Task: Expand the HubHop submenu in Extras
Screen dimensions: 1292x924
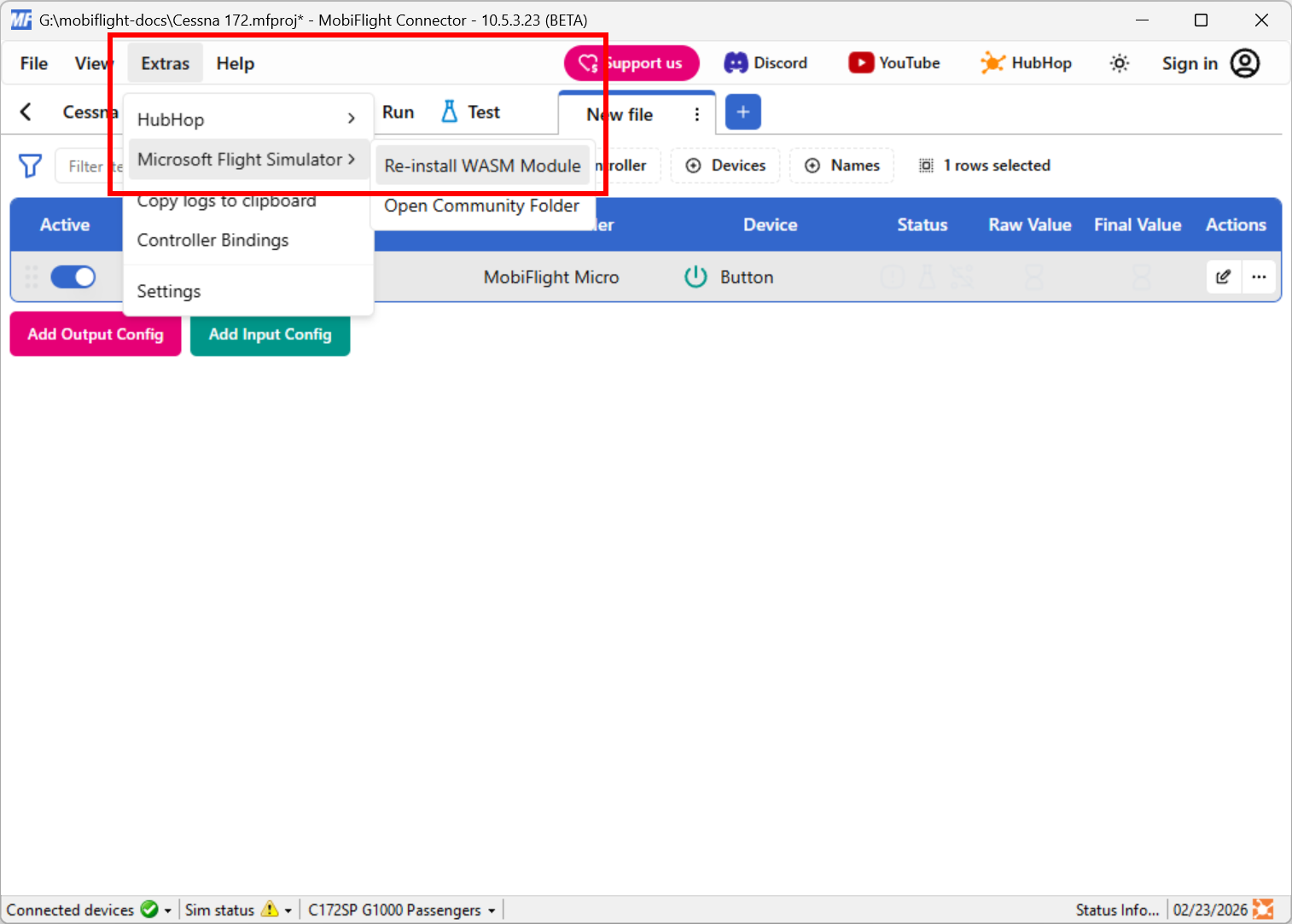Action: tap(246, 119)
